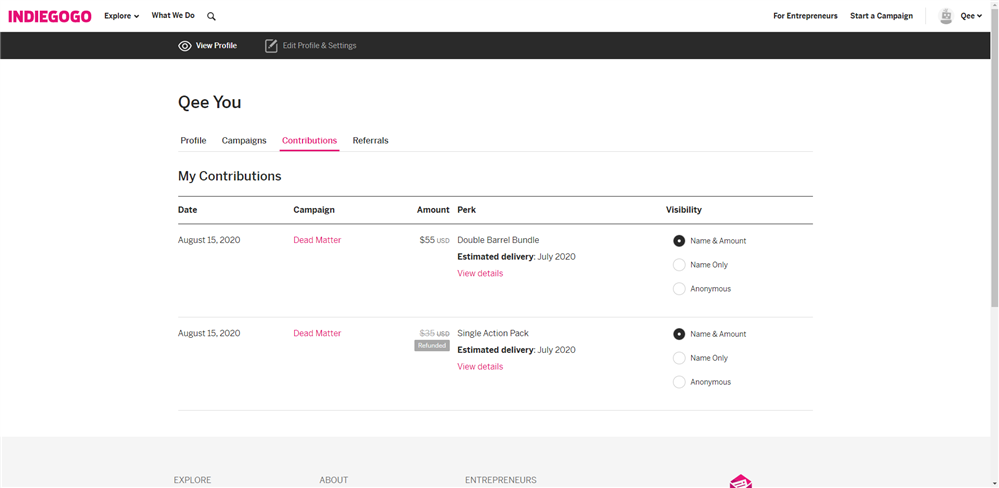Expand the Explore dropdown menu
Image resolution: width=999 pixels, height=488 pixels.
click(122, 16)
